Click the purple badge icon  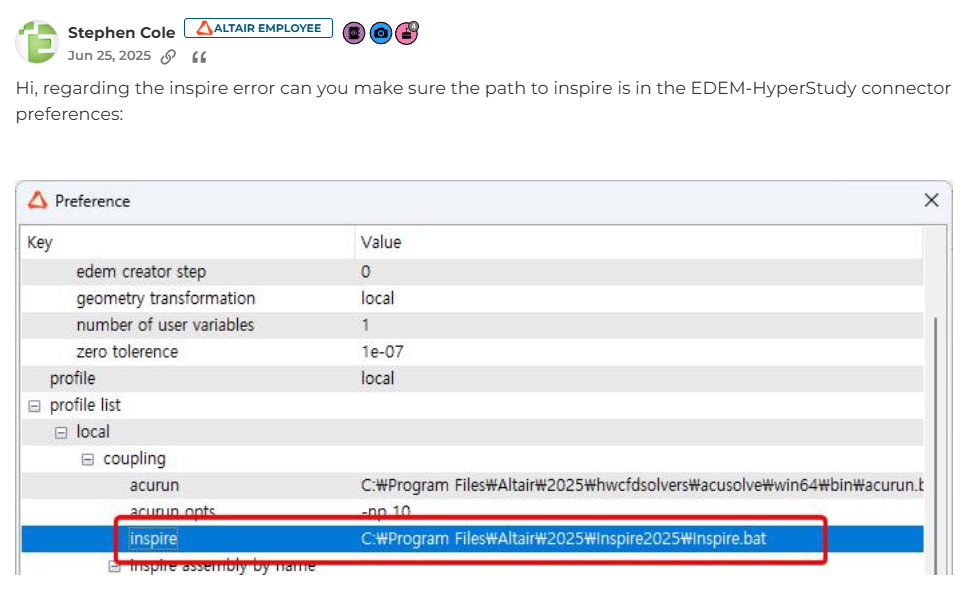click(354, 33)
